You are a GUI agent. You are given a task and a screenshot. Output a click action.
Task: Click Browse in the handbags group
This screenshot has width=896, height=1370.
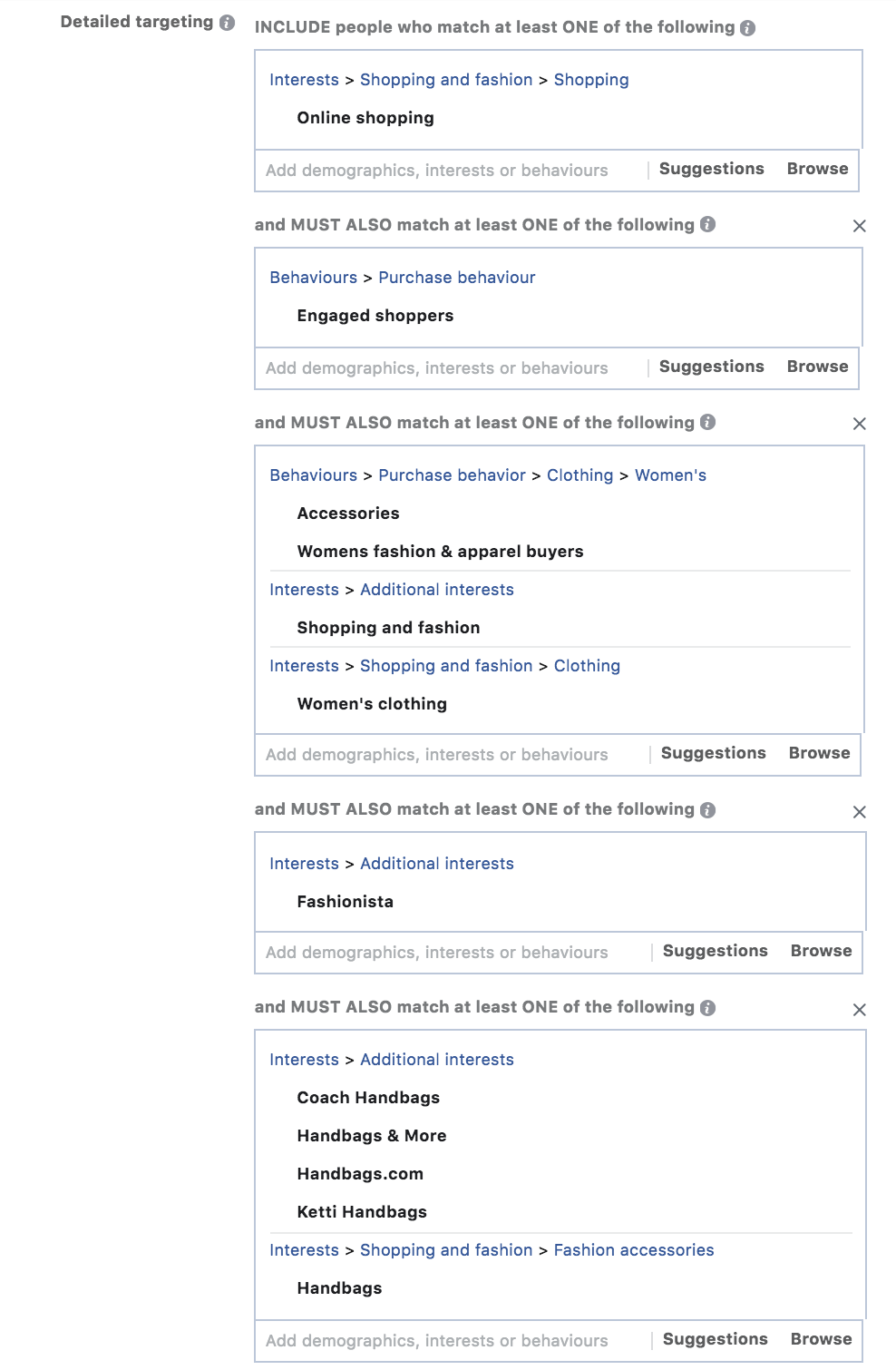tap(821, 1339)
